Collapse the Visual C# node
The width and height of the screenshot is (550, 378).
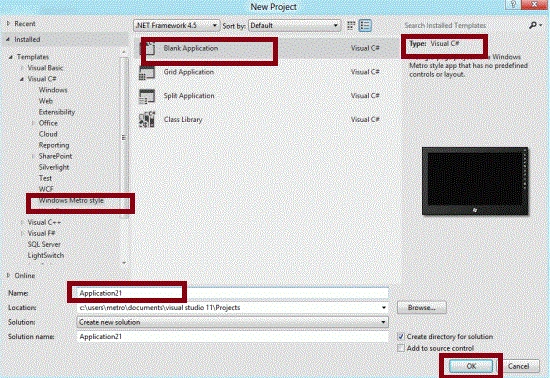22,79
